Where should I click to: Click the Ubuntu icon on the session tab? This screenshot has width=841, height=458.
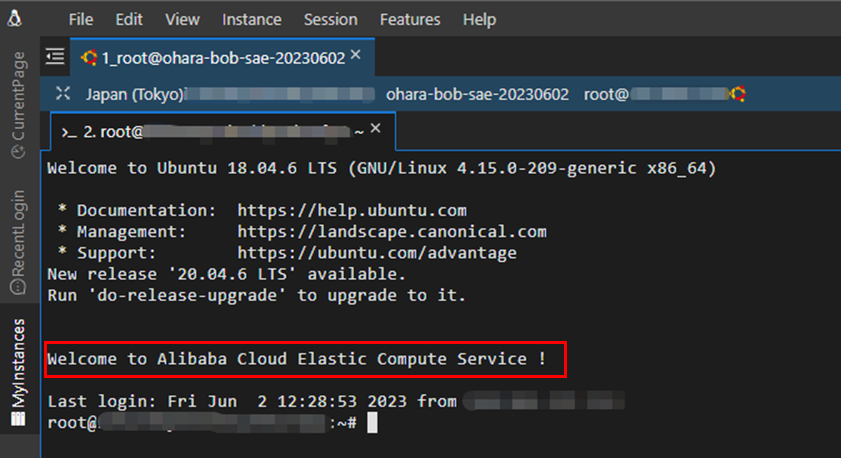pyautogui.click(x=89, y=57)
